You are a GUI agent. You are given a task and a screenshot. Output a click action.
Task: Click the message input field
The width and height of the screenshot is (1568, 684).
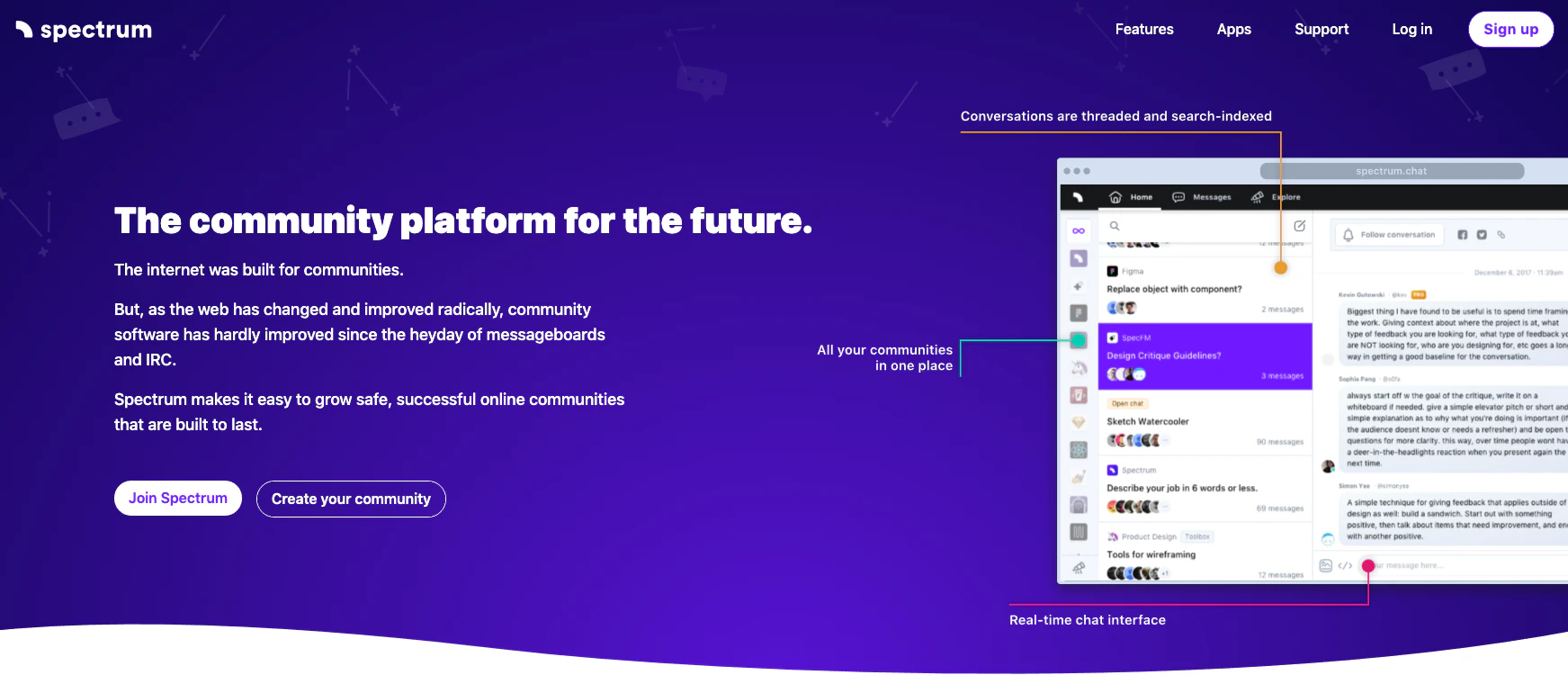click(x=1462, y=565)
